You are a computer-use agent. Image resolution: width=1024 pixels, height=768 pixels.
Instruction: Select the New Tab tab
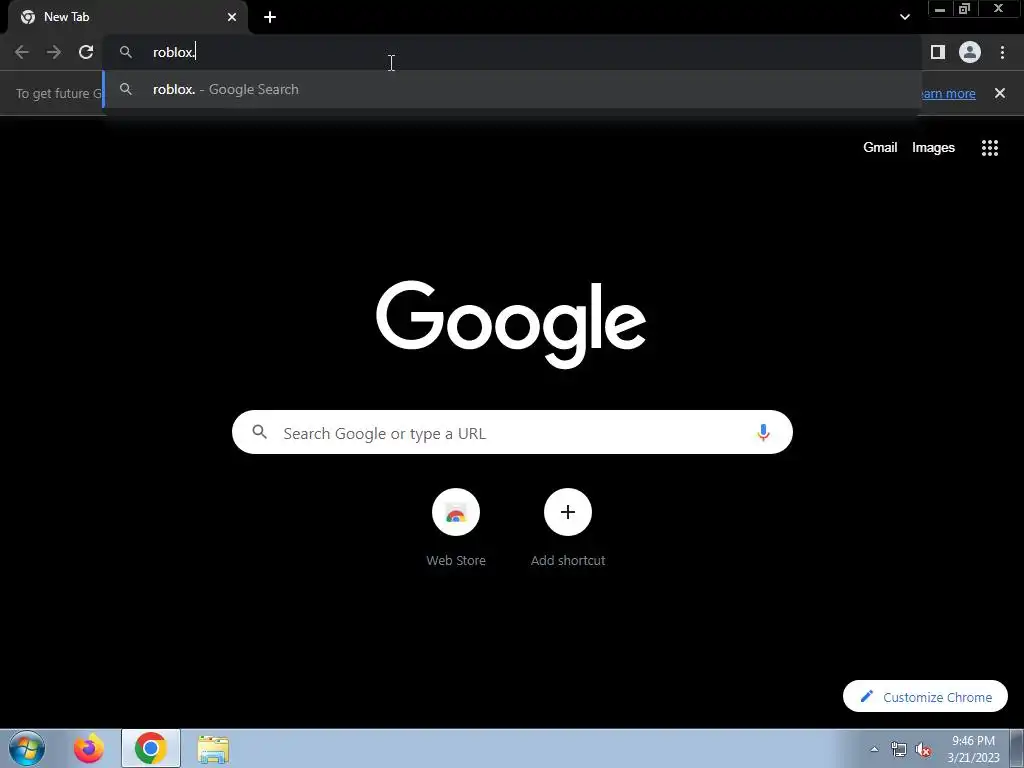click(128, 17)
